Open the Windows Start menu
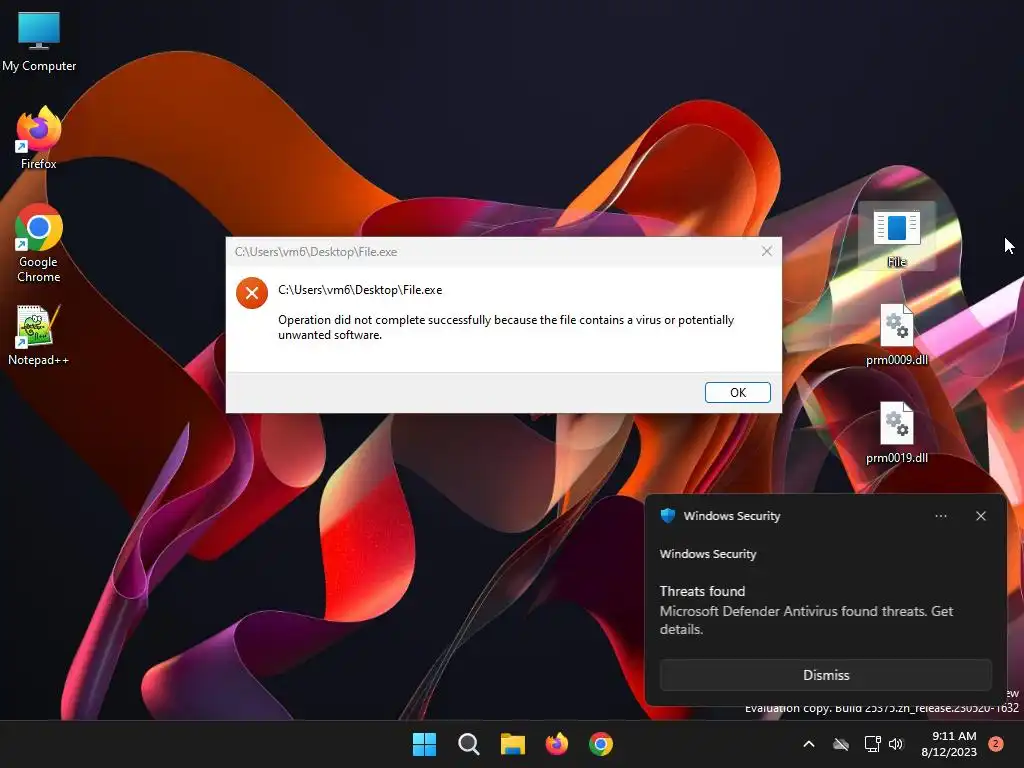 (424, 744)
